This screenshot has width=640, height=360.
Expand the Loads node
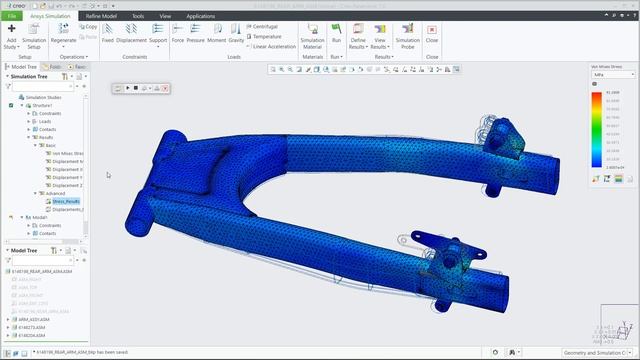click(29, 121)
